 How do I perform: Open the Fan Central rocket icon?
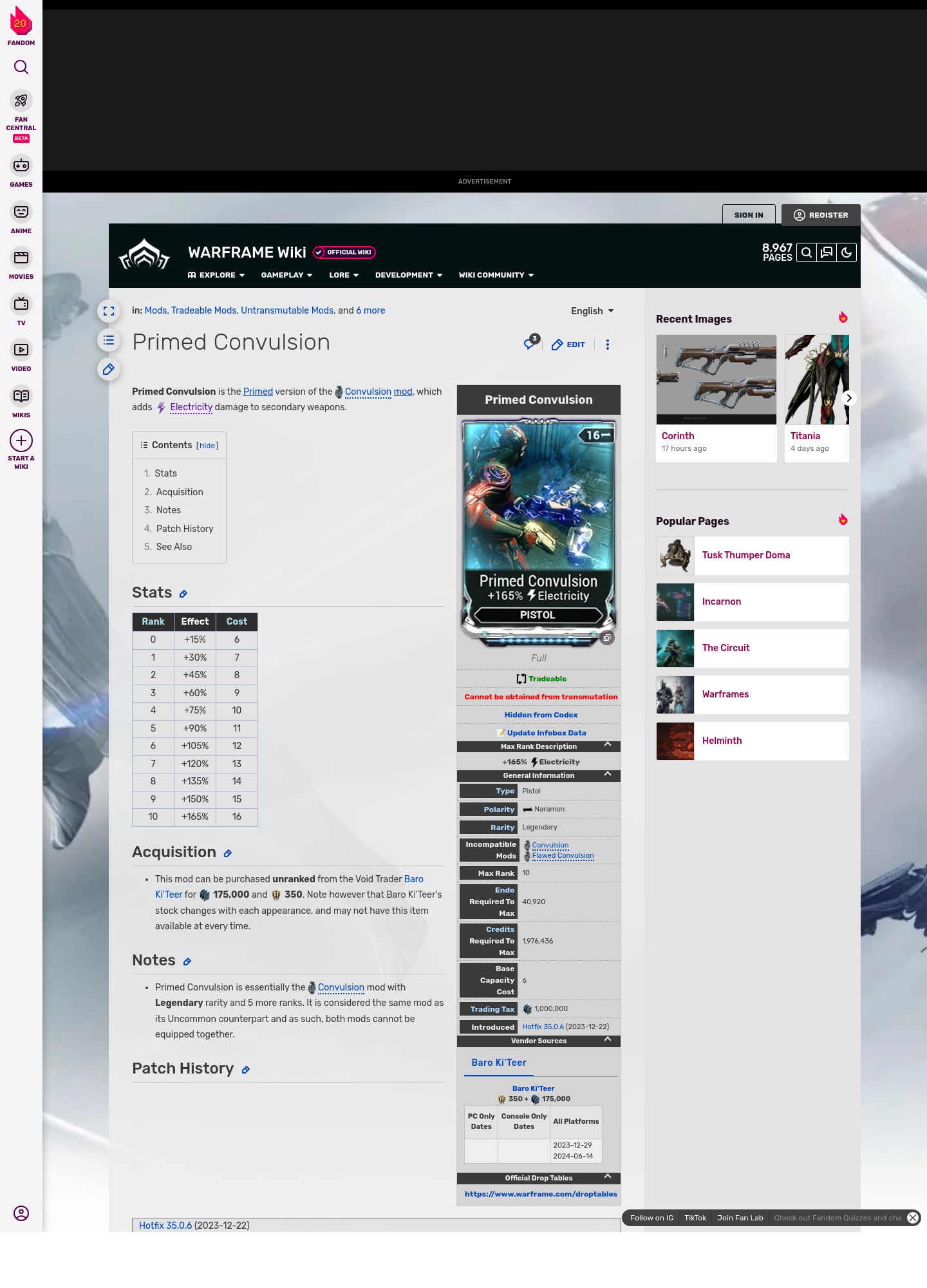(x=21, y=100)
